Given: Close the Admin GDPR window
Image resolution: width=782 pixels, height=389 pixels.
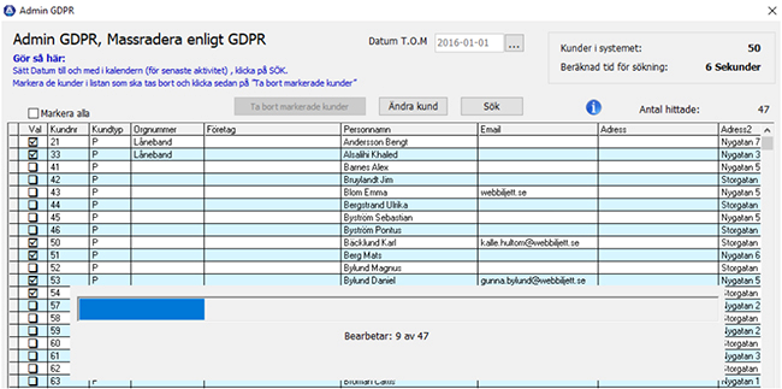Looking at the screenshot, I should (772, 10).
